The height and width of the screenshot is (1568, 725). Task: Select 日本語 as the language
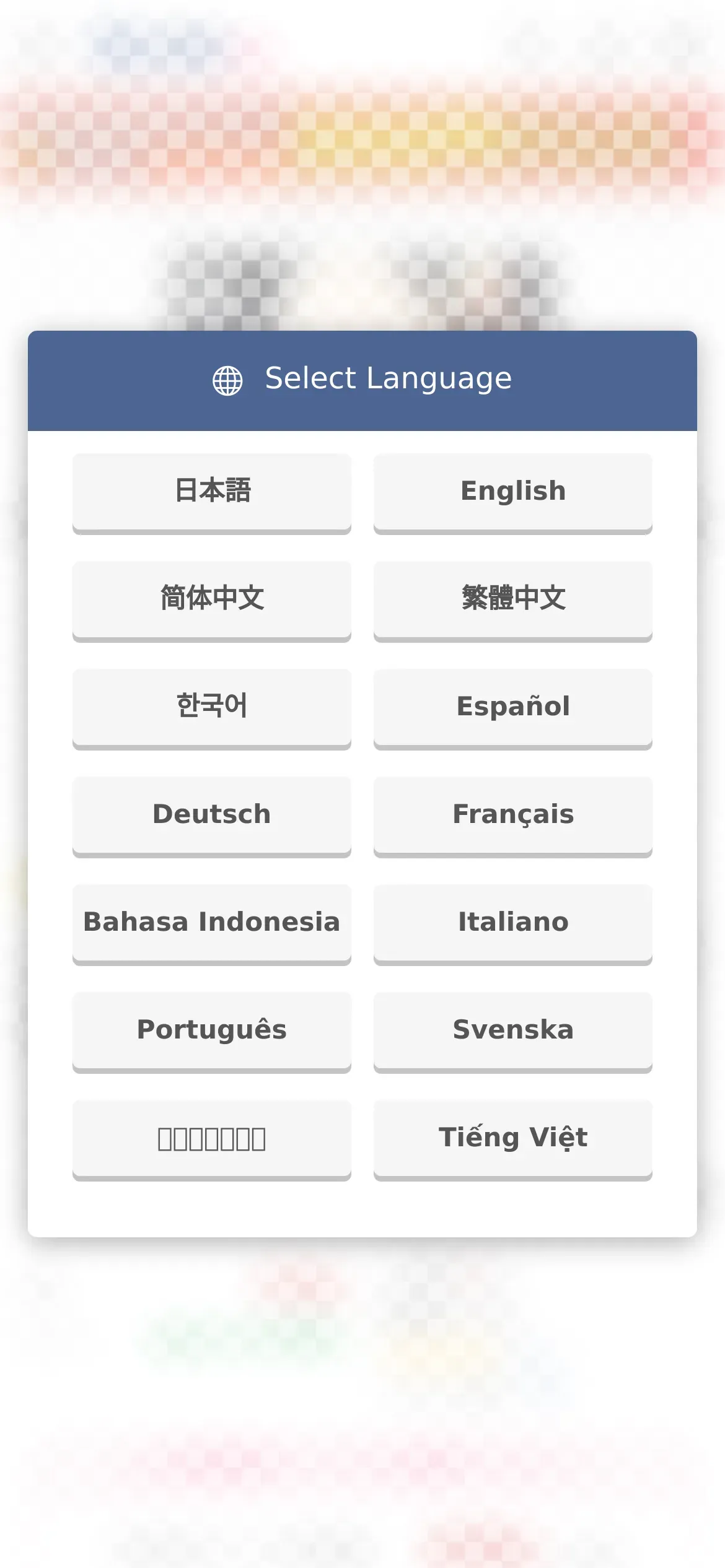pos(212,494)
